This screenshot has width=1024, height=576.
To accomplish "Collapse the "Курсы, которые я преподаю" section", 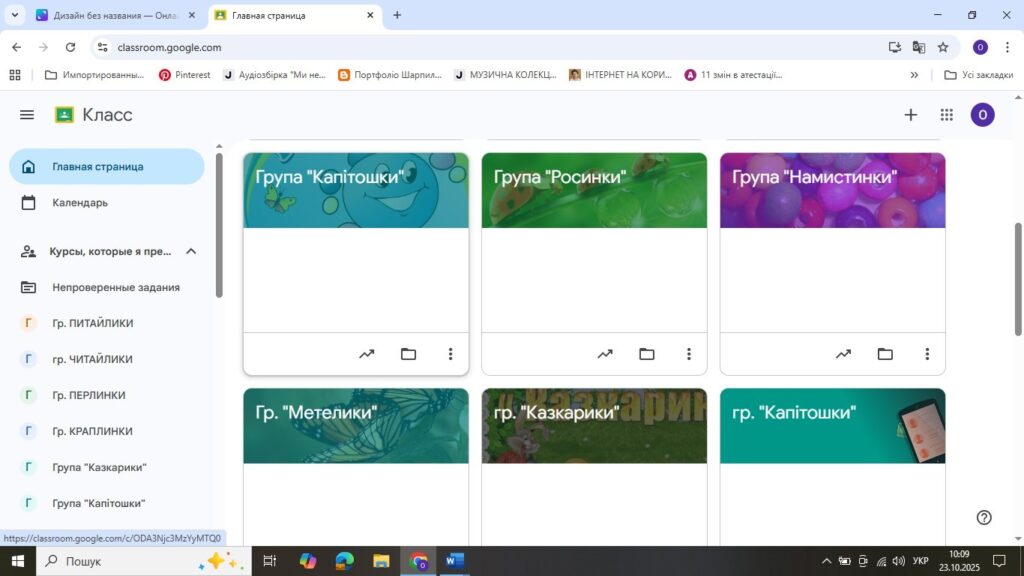I will [191, 251].
